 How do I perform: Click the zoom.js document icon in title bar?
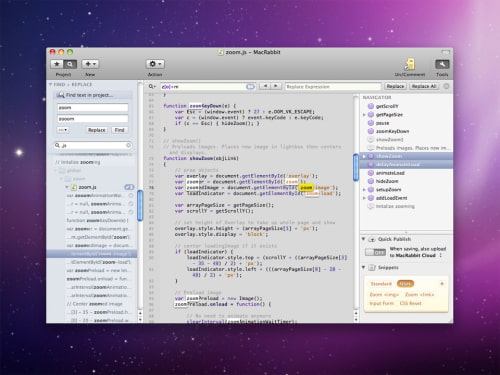(x=221, y=52)
